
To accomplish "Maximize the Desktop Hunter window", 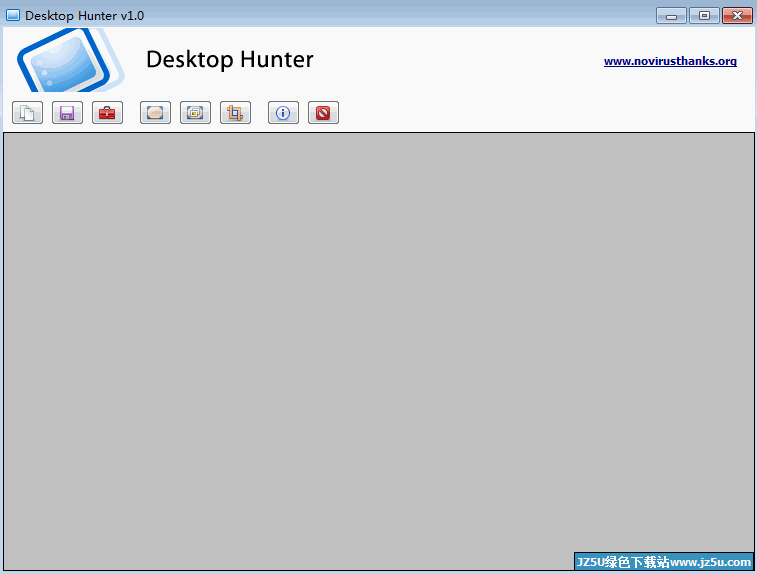I will [704, 16].
